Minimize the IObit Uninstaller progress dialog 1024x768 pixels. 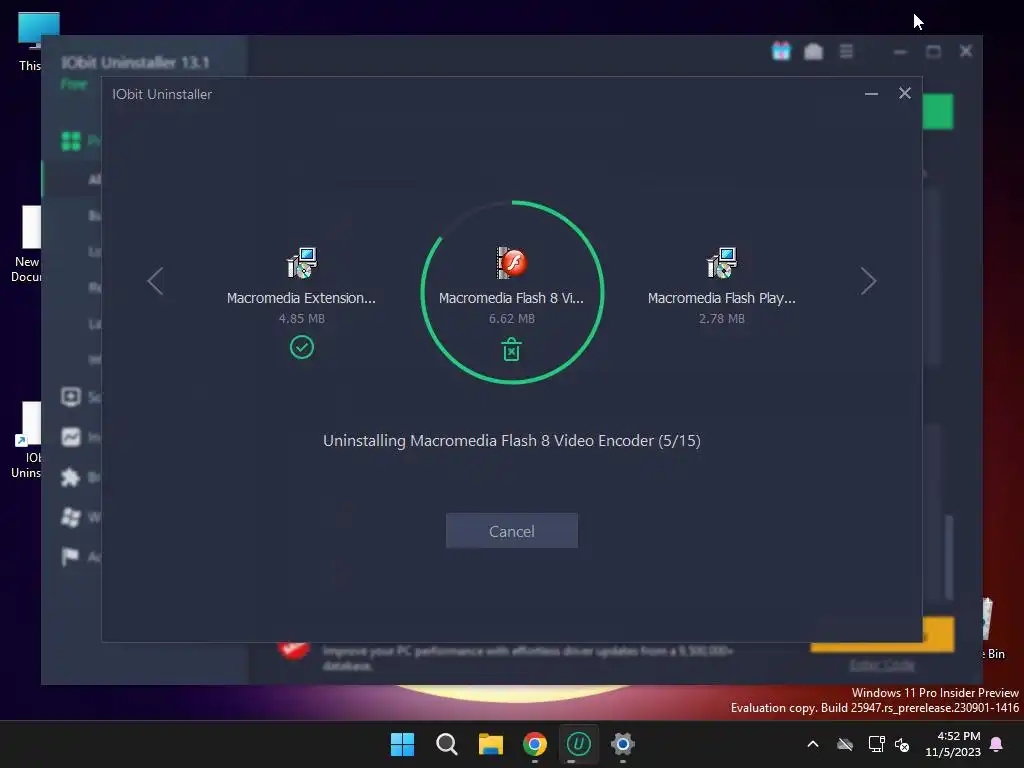[871, 93]
